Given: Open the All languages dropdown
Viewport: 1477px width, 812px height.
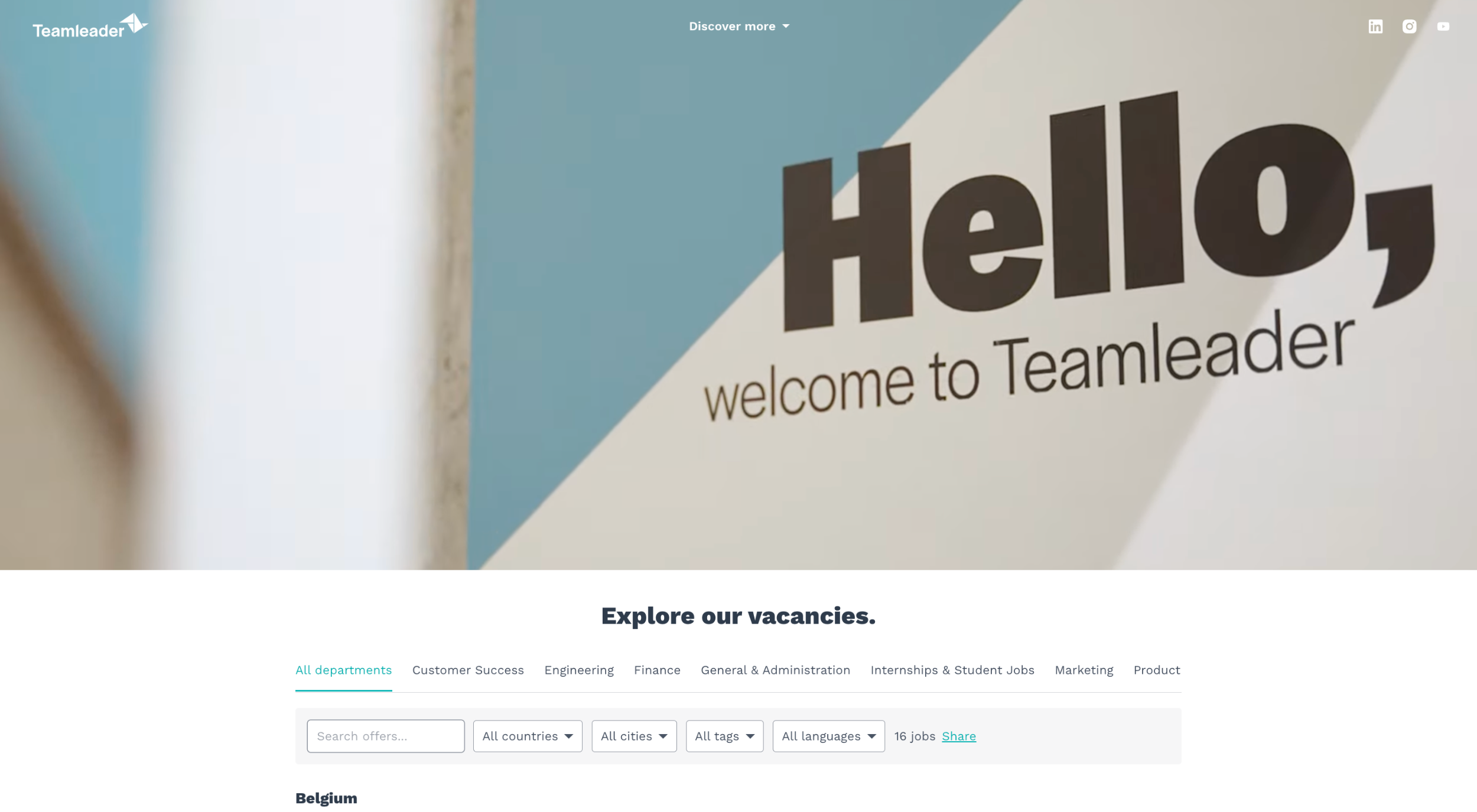Looking at the screenshot, I should click(x=828, y=736).
